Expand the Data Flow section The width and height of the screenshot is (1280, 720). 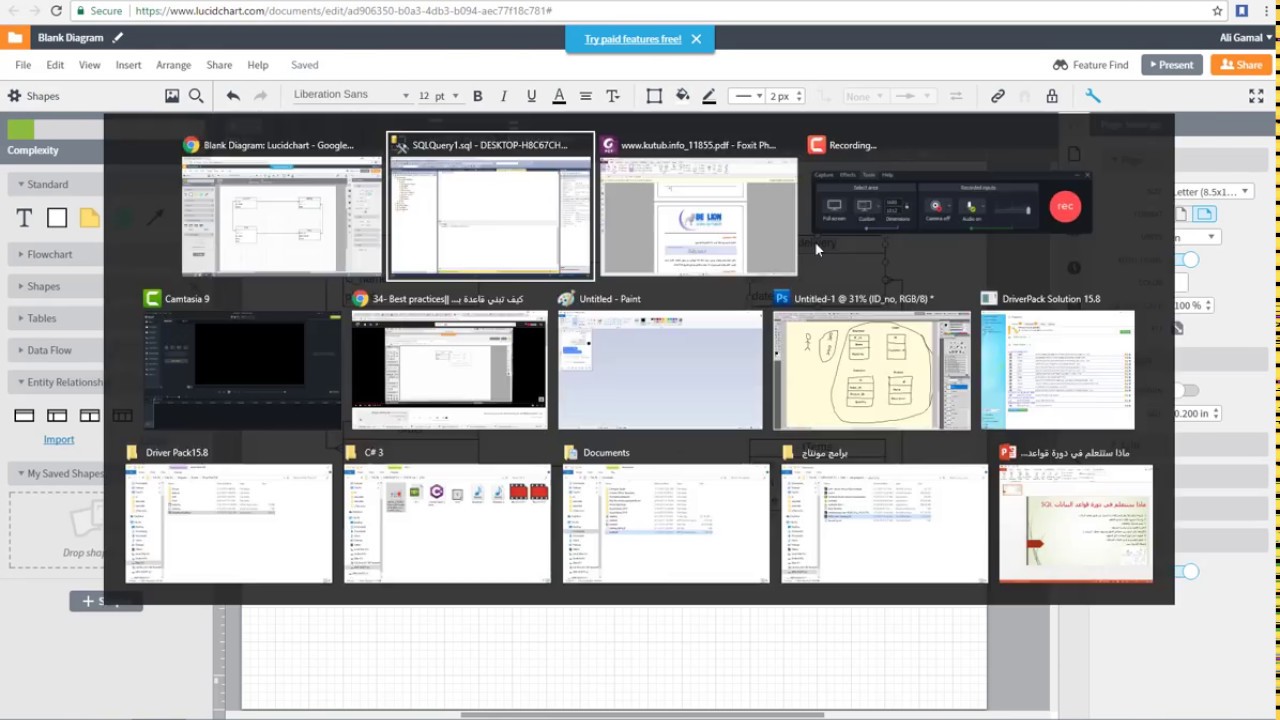[x=50, y=350]
